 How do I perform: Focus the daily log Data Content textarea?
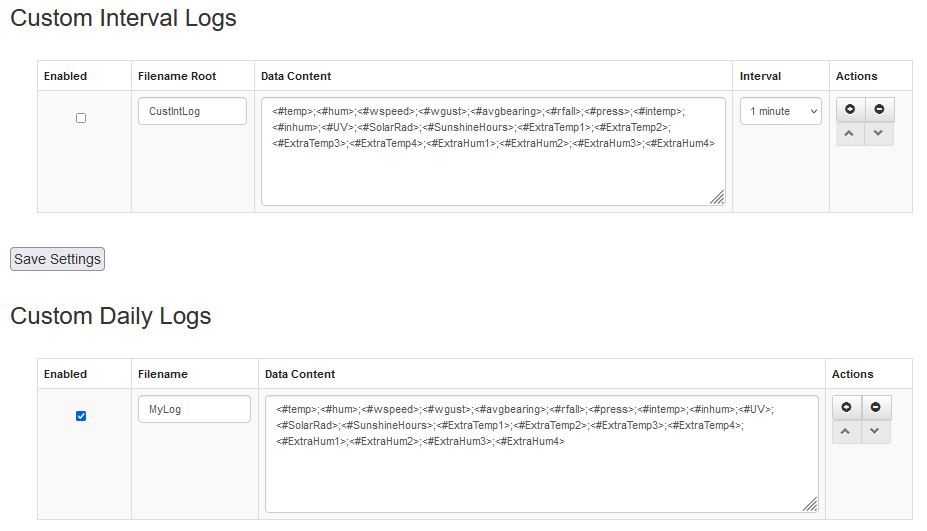coord(541,470)
